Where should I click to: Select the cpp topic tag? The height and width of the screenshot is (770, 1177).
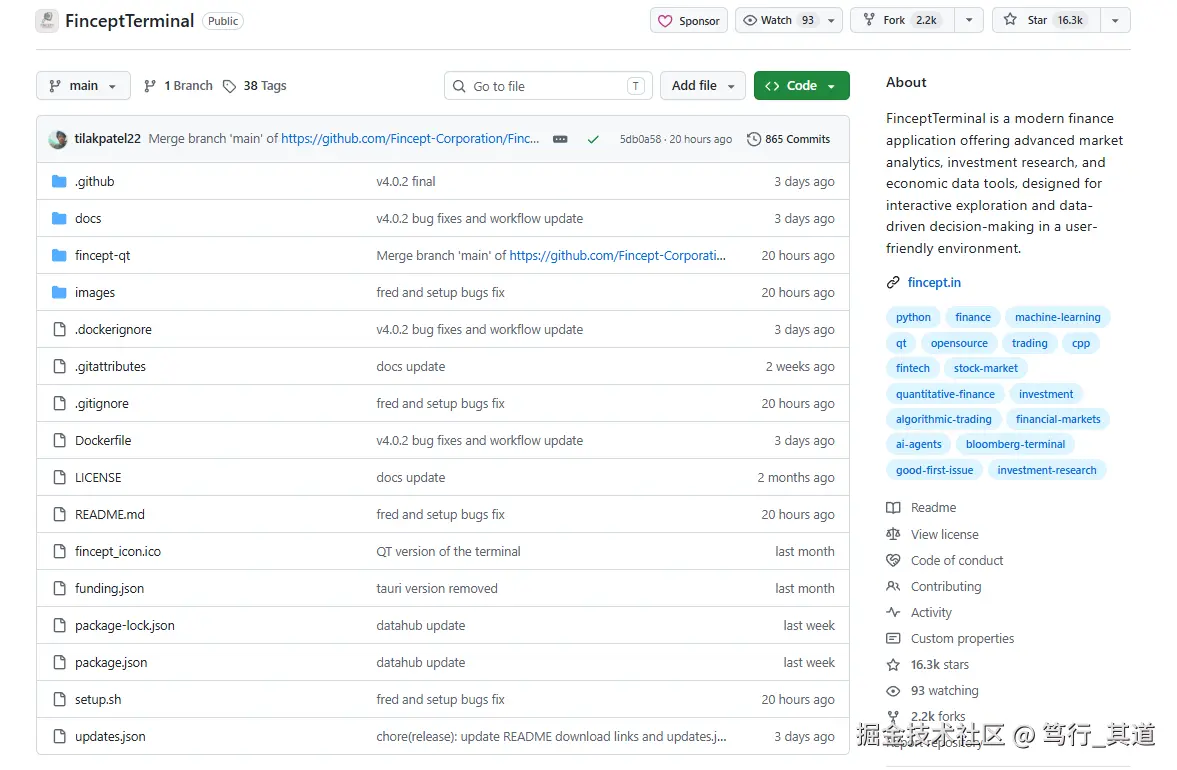(1081, 343)
